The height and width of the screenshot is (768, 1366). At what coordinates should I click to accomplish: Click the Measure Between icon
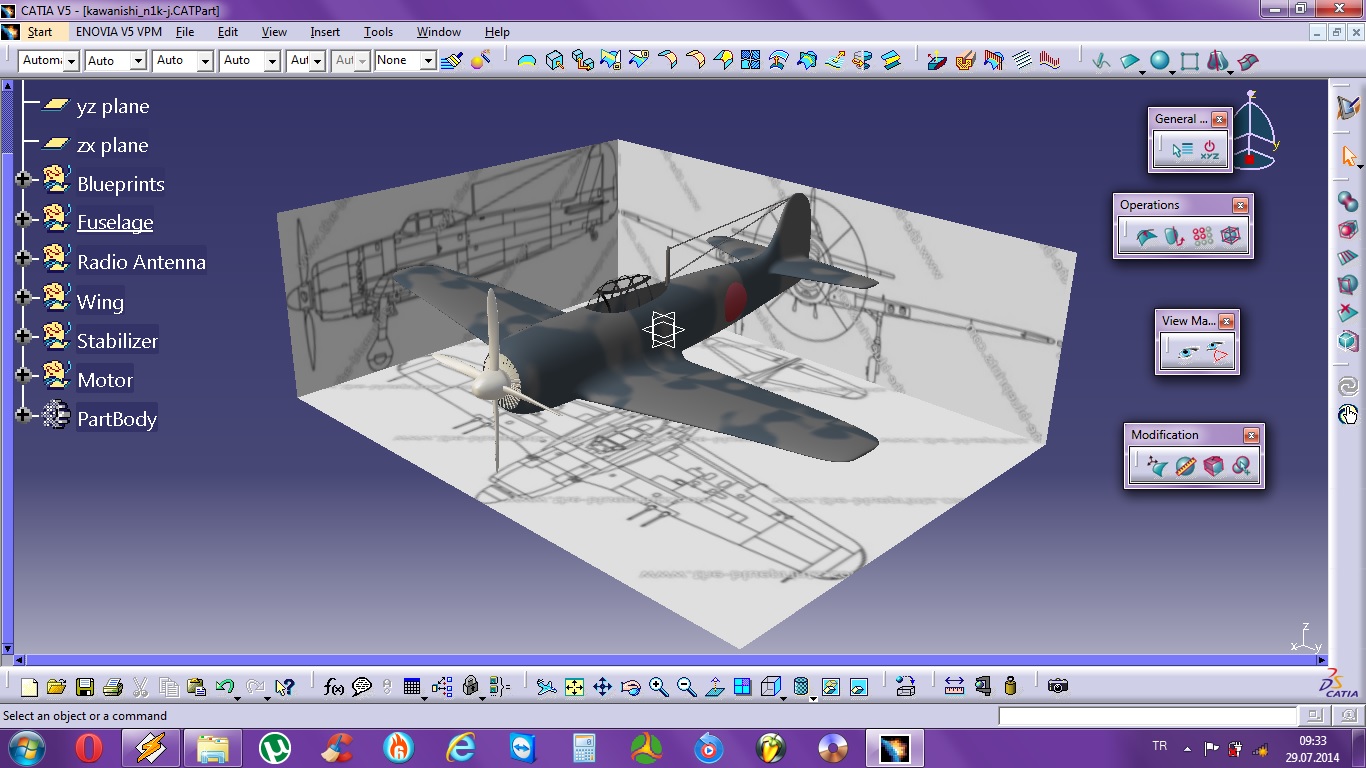[954, 686]
